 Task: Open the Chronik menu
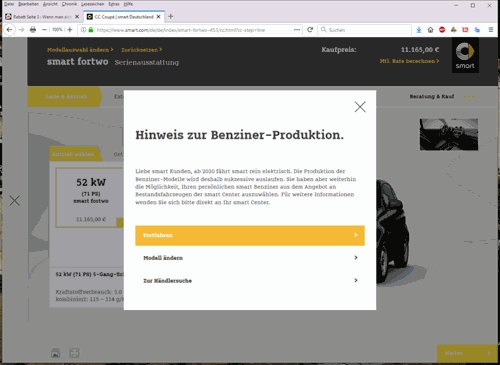(x=69, y=4)
